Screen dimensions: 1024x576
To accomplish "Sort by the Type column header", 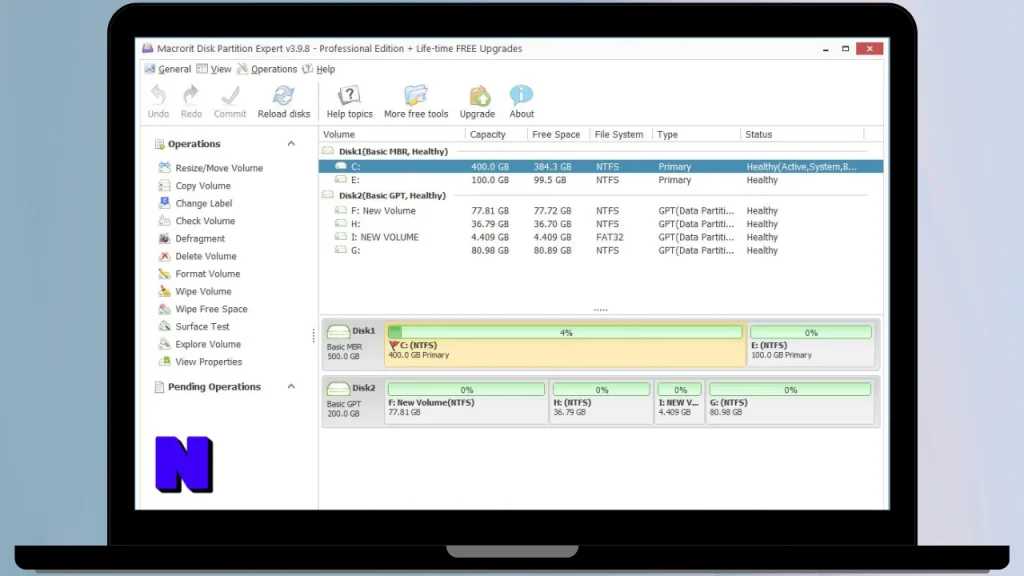I will pyautogui.click(x=696, y=134).
